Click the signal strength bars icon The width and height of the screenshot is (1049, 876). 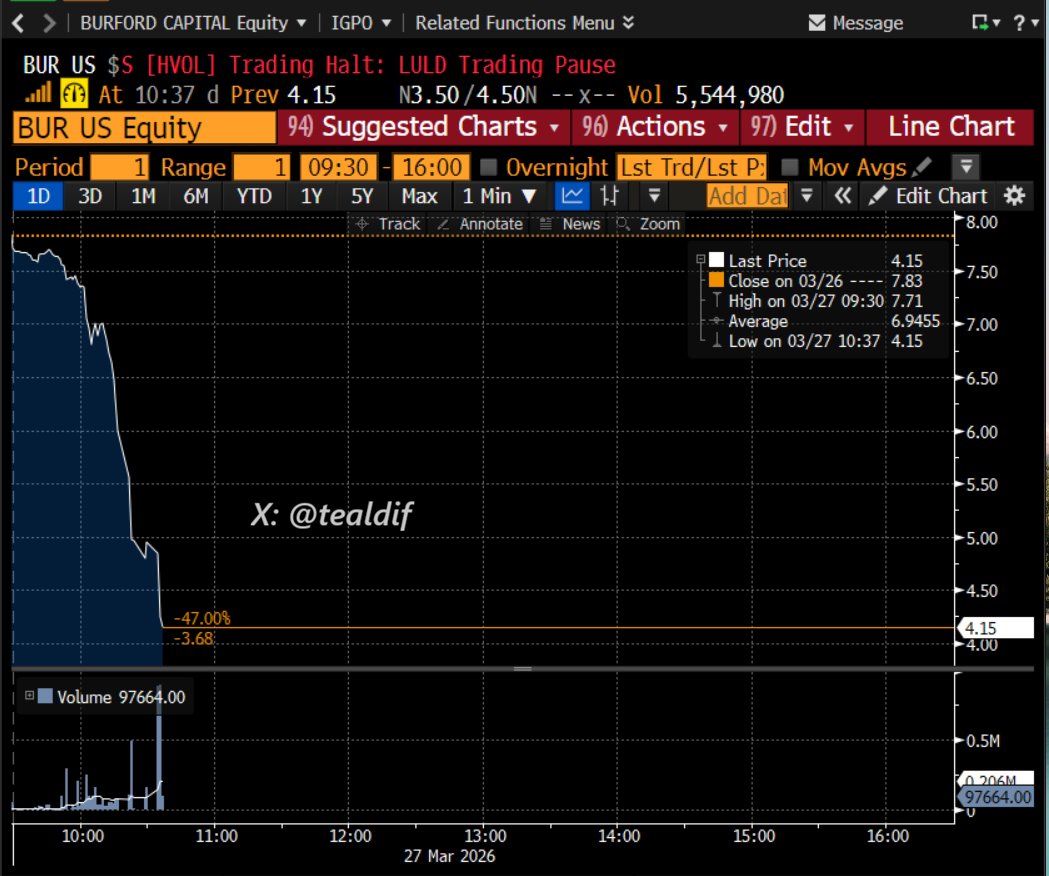click(x=38, y=92)
